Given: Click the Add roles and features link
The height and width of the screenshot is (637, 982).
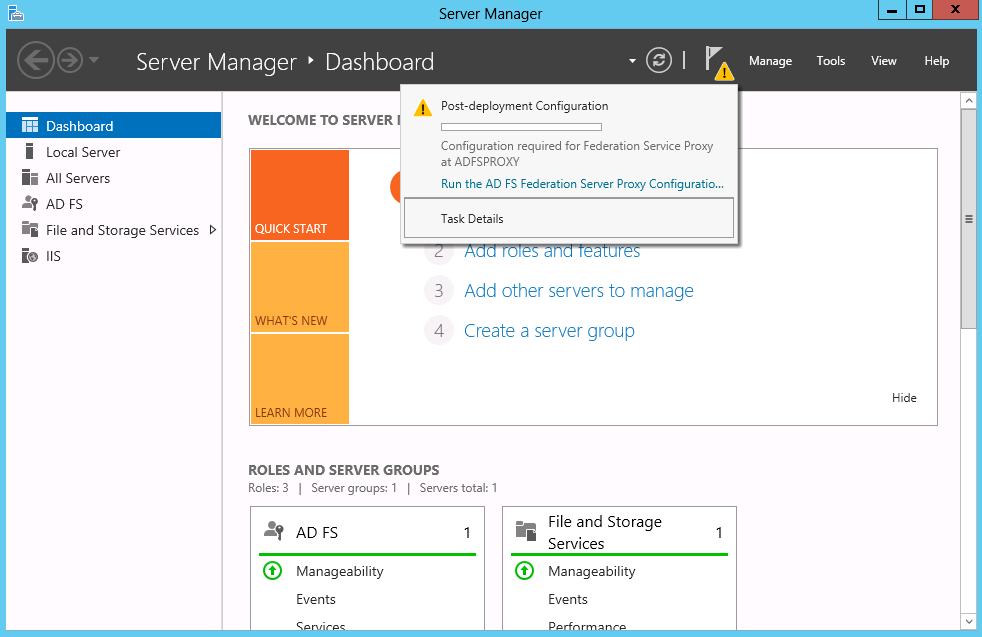Looking at the screenshot, I should pyautogui.click(x=552, y=252).
